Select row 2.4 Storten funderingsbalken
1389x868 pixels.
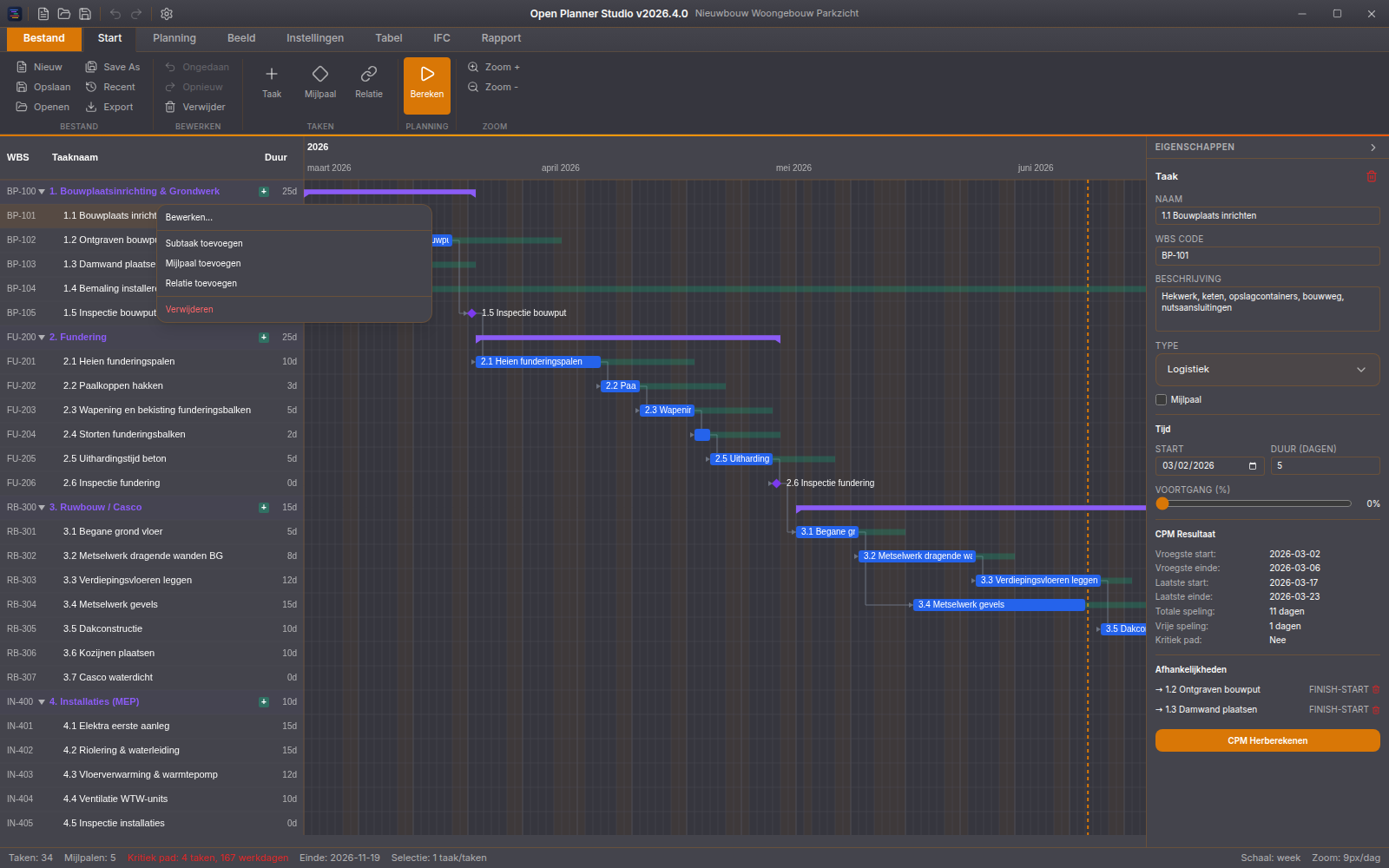152,434
